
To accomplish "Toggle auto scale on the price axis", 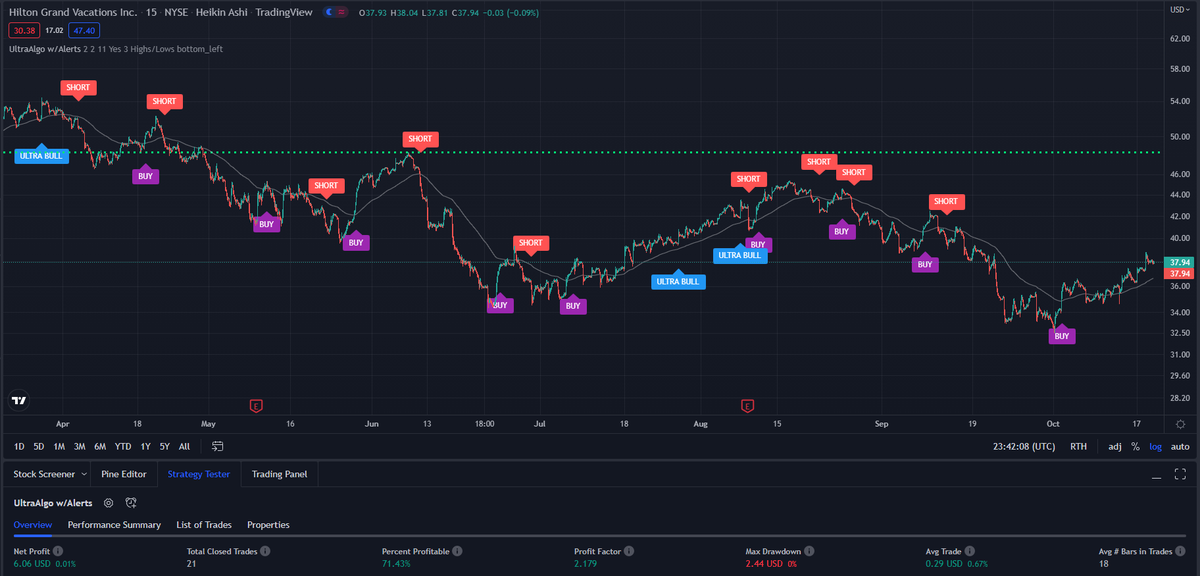I will click(x=1180, y=446).
